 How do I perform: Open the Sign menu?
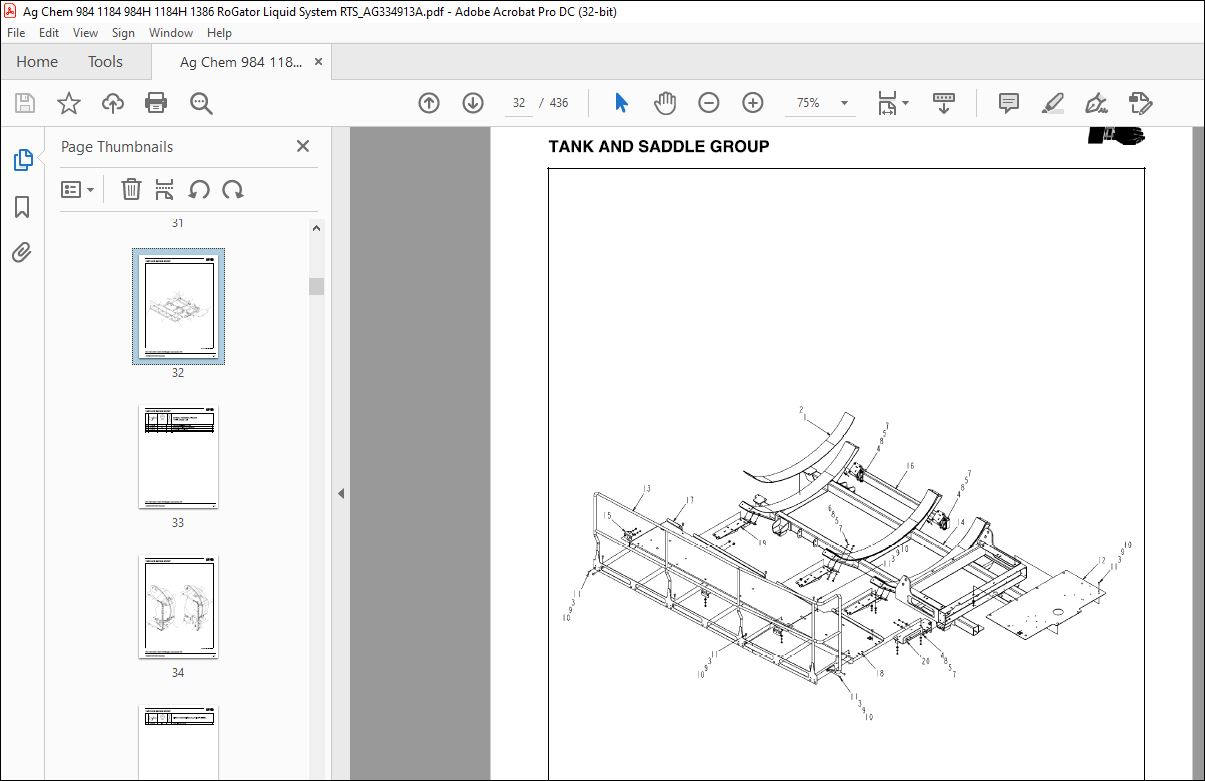(x=123, y=33)
